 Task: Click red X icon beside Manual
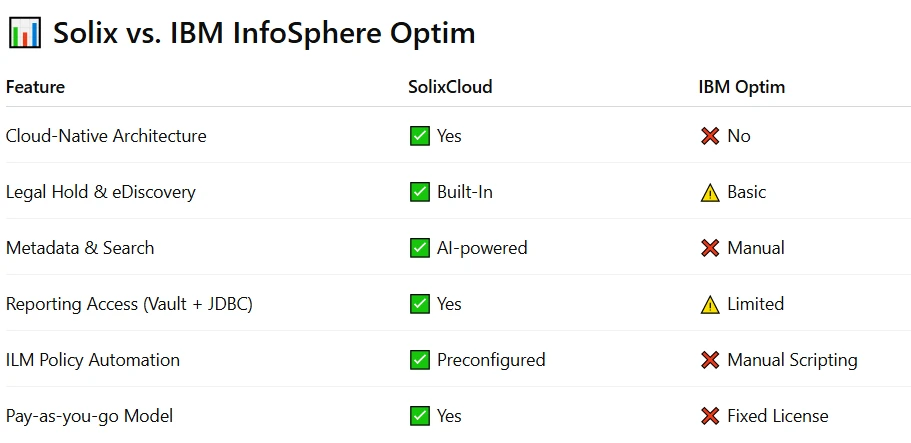click(710, 248)
